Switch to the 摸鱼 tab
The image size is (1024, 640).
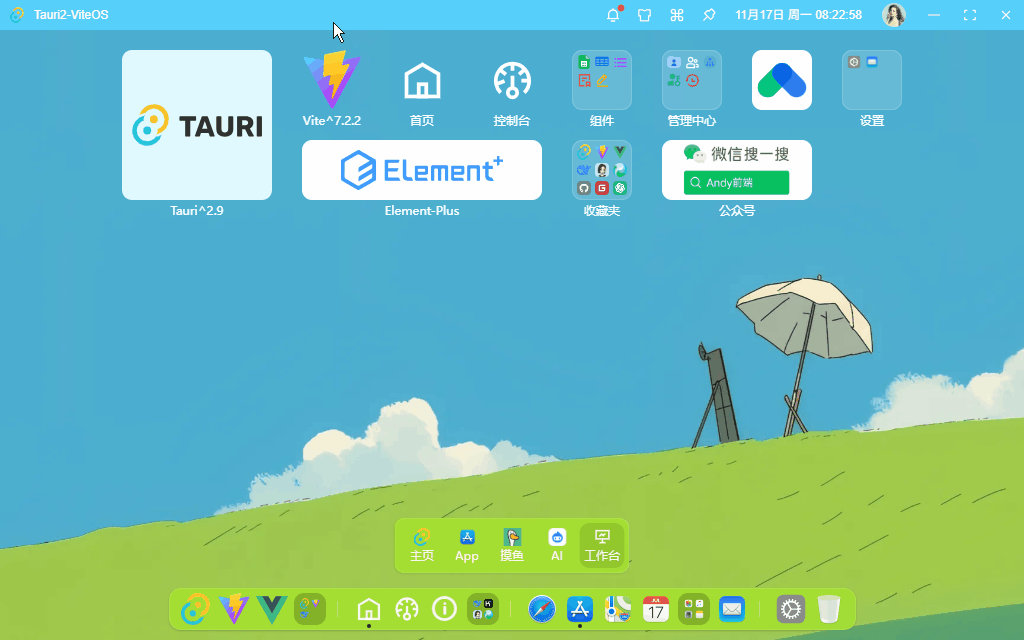512,545
